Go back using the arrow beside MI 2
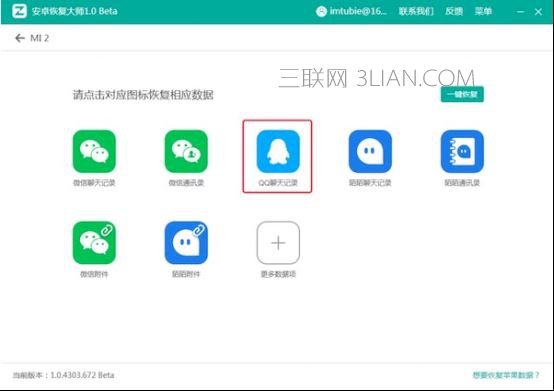554x391 pixels. (19, 38)
